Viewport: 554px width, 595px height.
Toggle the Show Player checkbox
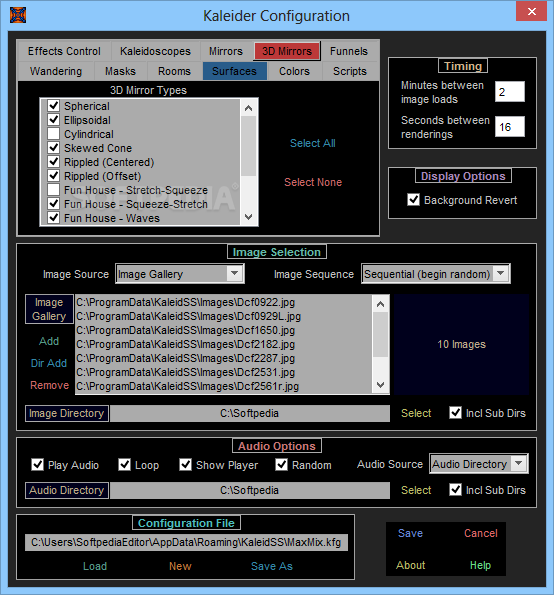185,464
